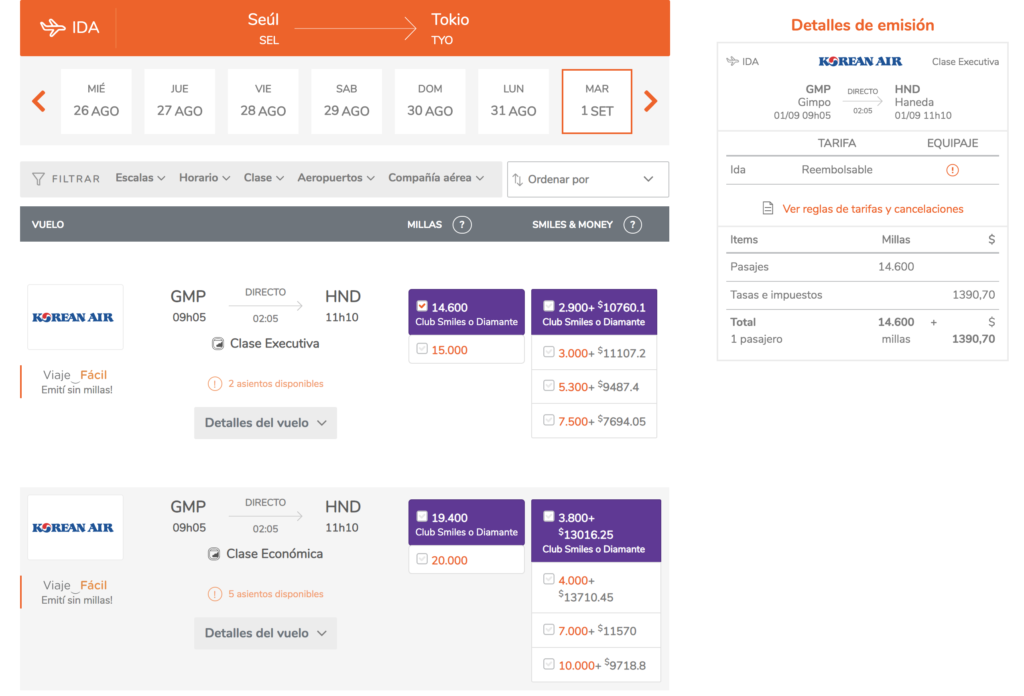Screen dimensions: 1024x696
Task: Click warning icon beside 5 asientos disponibles
Action: tap(215, 594)
